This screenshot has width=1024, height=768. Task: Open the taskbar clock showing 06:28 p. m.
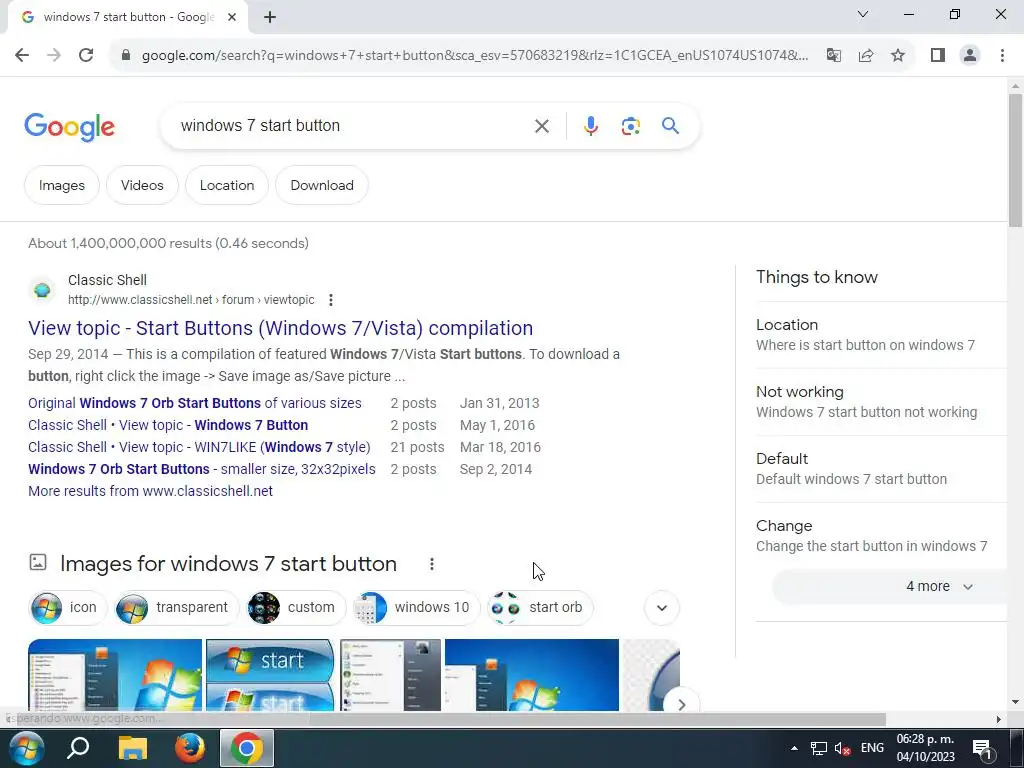[x=925, y=748]
